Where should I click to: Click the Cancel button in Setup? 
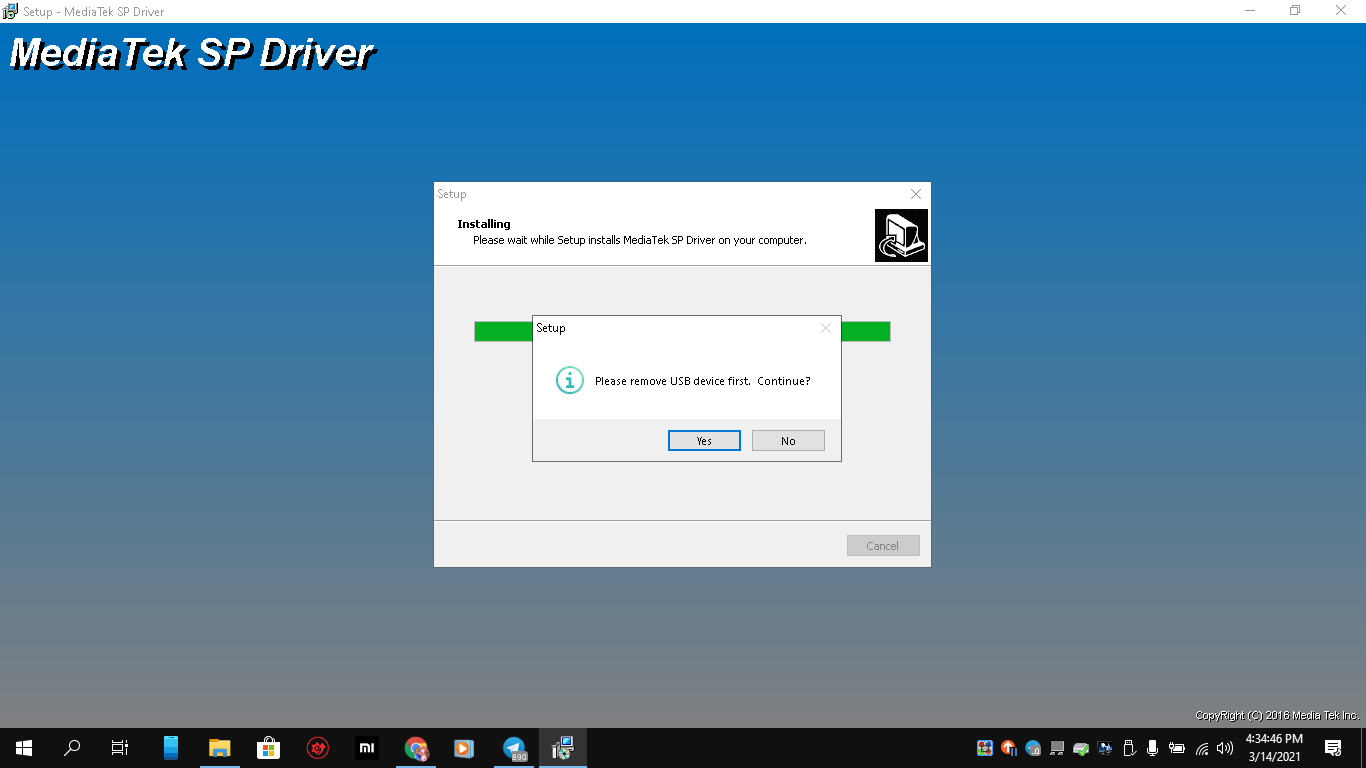[x=883, y=546]
